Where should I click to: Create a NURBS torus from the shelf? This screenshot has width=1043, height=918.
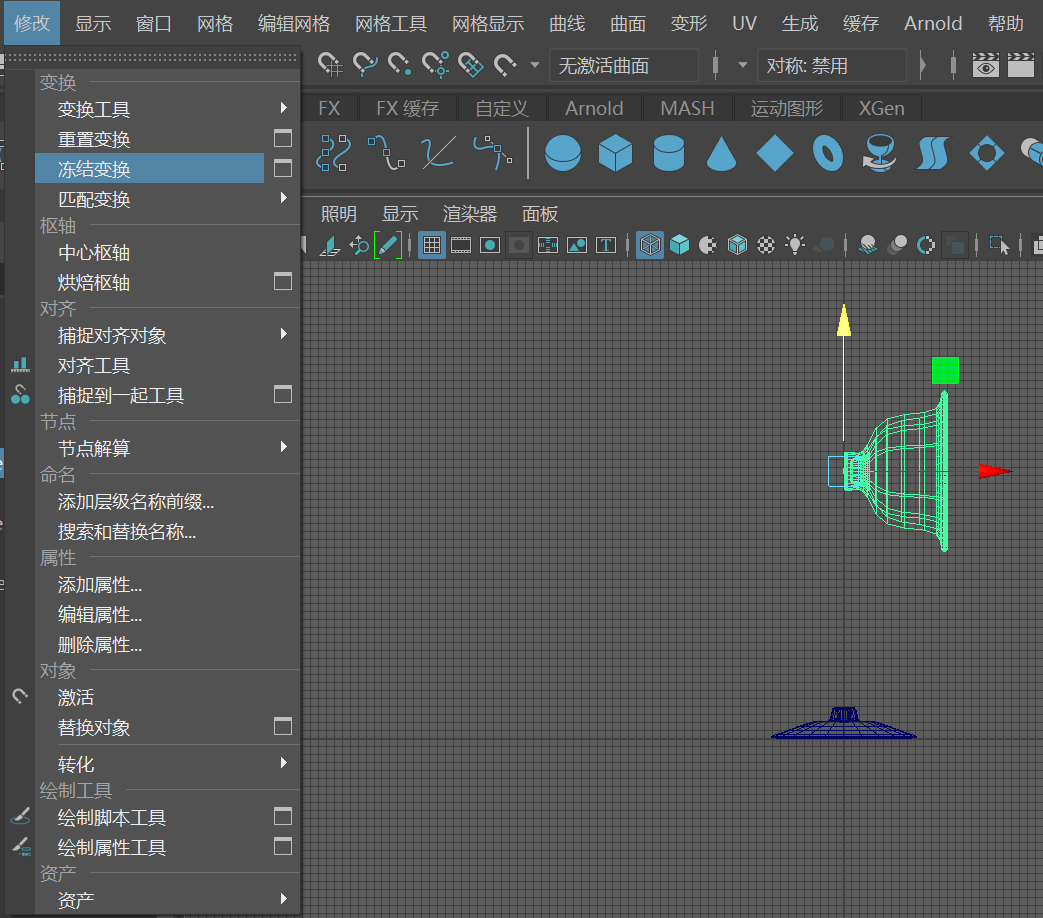click(x=827, y=153)
